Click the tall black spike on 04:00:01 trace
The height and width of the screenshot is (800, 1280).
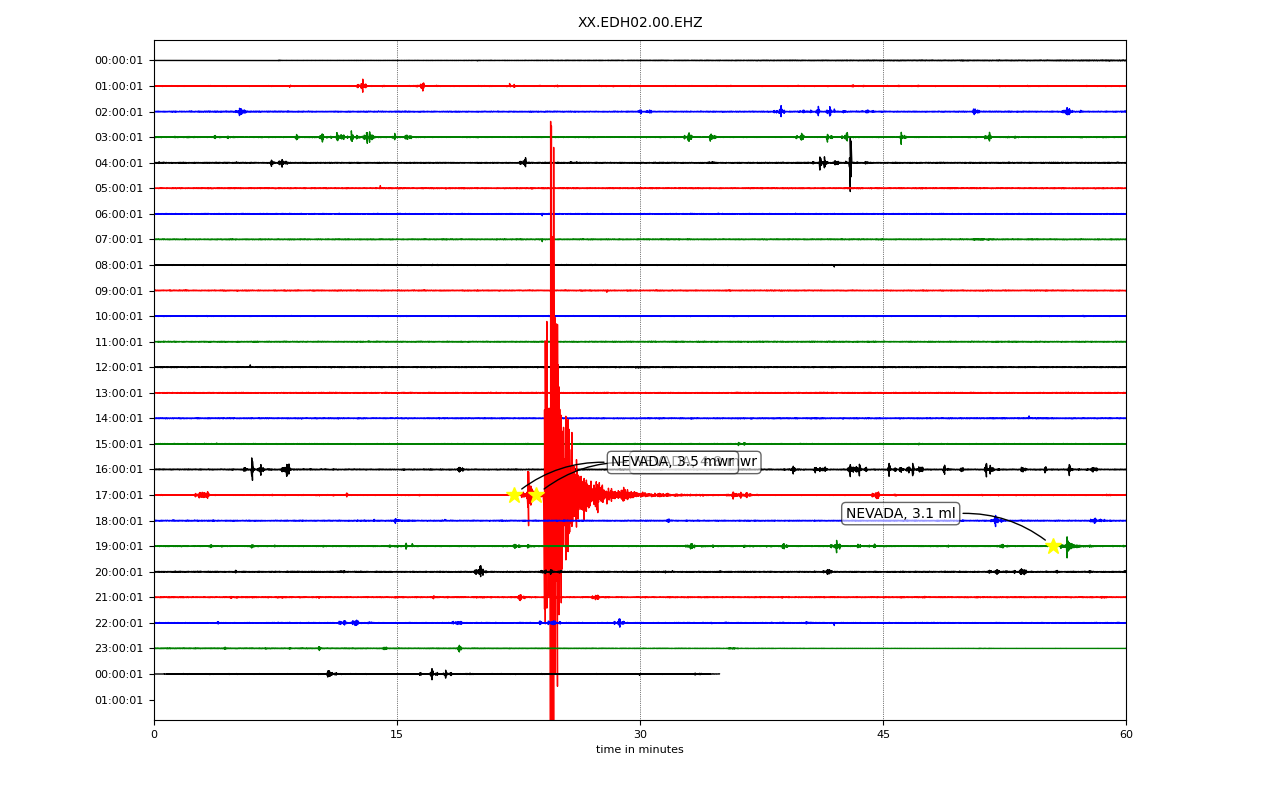coord(850,163)
